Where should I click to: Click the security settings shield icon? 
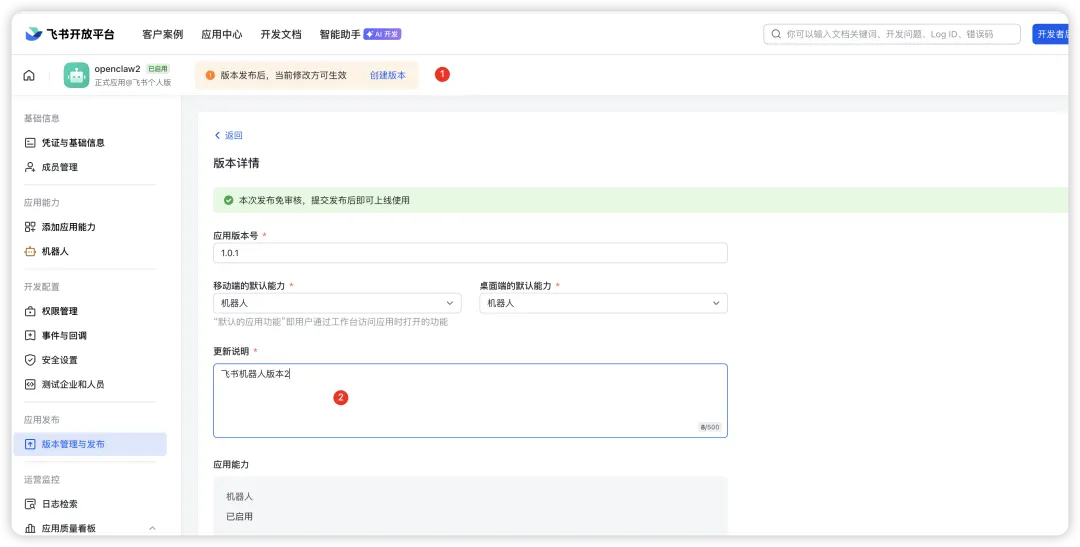click(x=30, y=360)
